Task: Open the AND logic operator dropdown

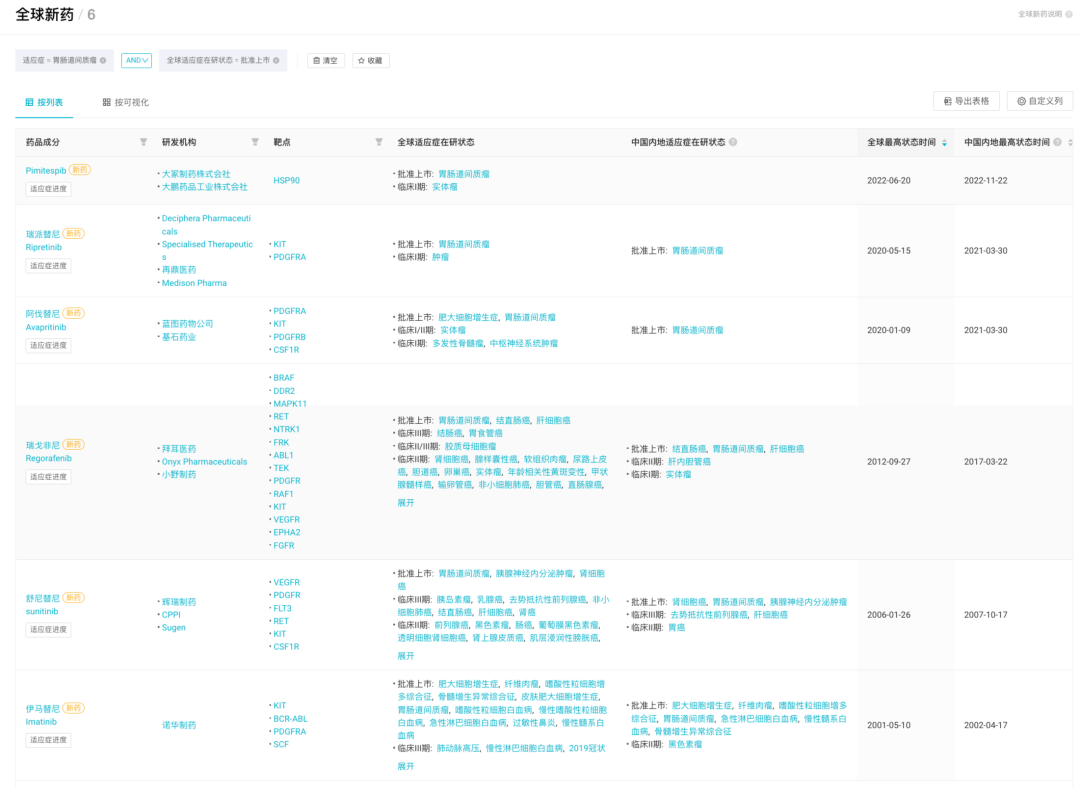Action: point(136,61)
